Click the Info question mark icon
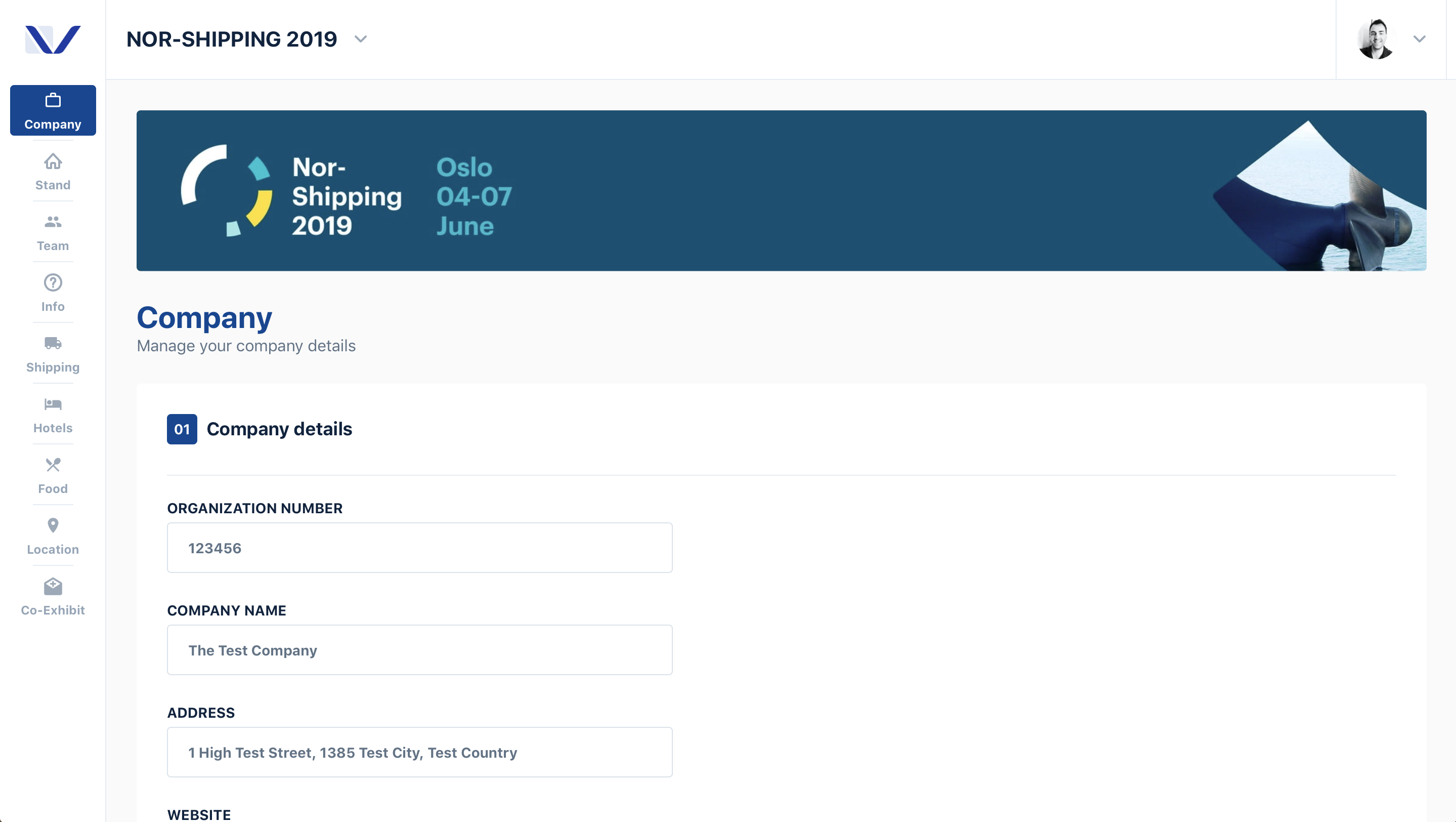Screen dimensions: 1456x822 [x=53, y=282]
